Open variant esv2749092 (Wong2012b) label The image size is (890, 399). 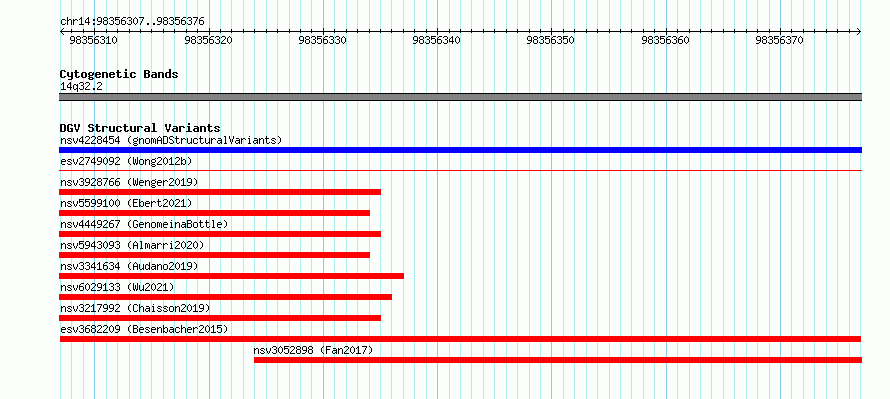[x=126, y=161]
